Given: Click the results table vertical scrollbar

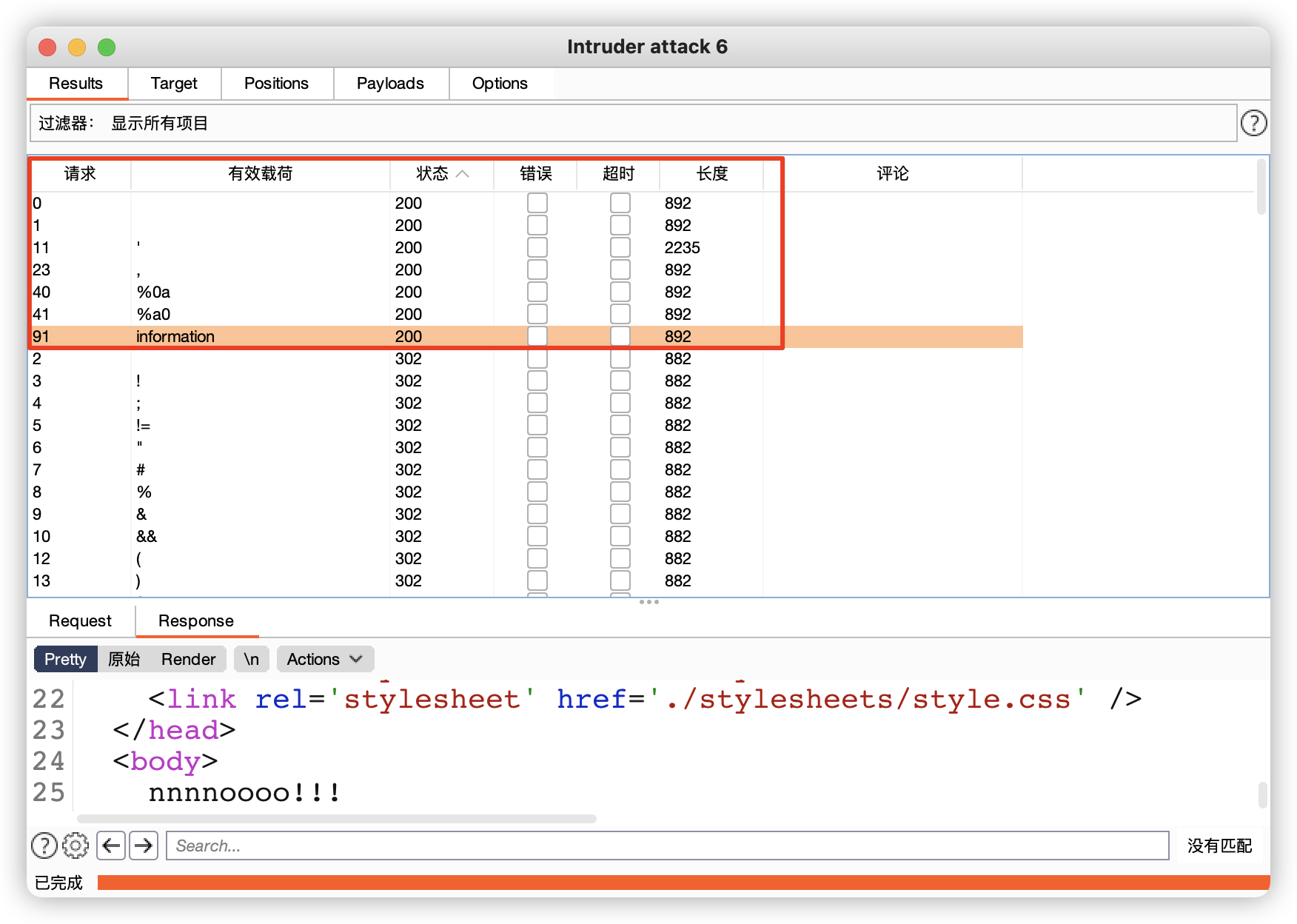Looking at the screenshot, I should (1261, 187).
